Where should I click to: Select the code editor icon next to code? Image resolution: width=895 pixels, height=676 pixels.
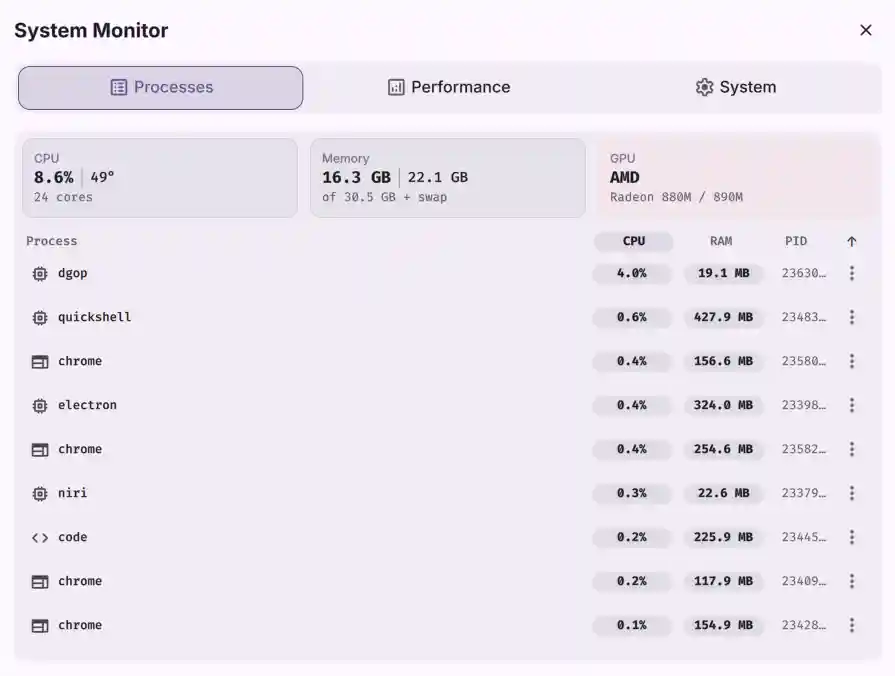[x=38, y=537]
